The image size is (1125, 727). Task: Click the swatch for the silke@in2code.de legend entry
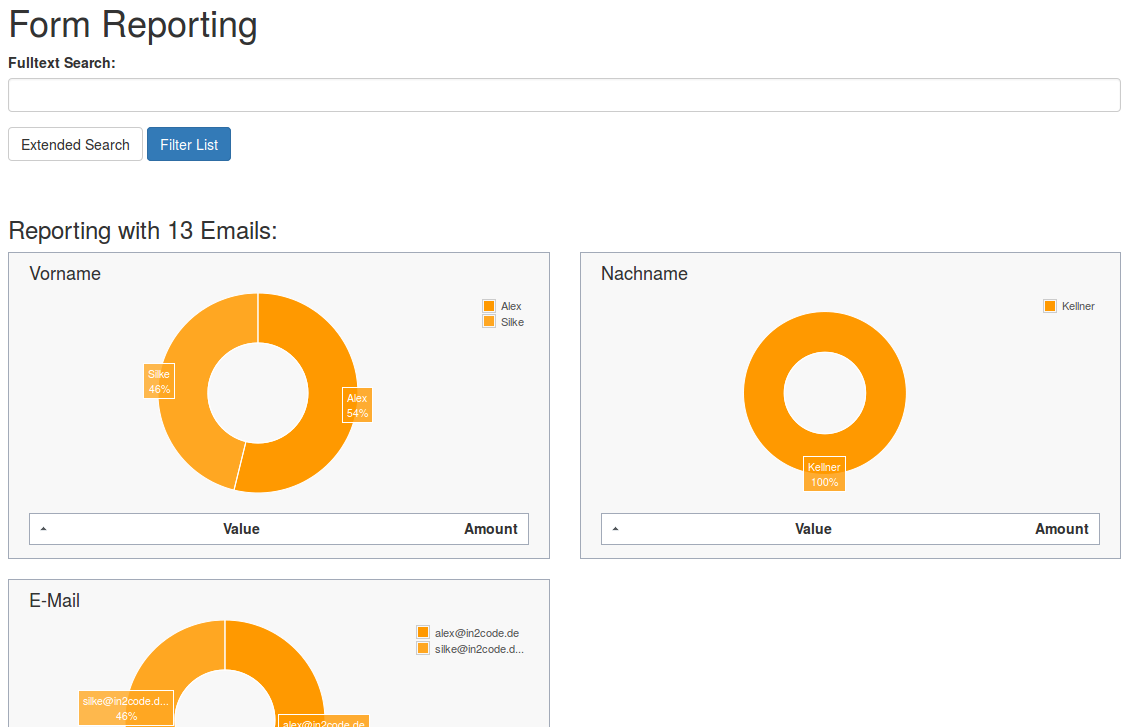(x=421, y=648)
